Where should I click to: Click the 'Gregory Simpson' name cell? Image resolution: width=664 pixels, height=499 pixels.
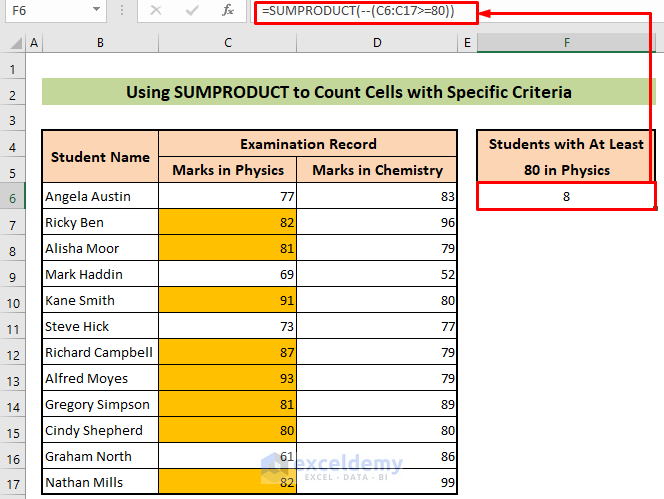tap(100, 404)
